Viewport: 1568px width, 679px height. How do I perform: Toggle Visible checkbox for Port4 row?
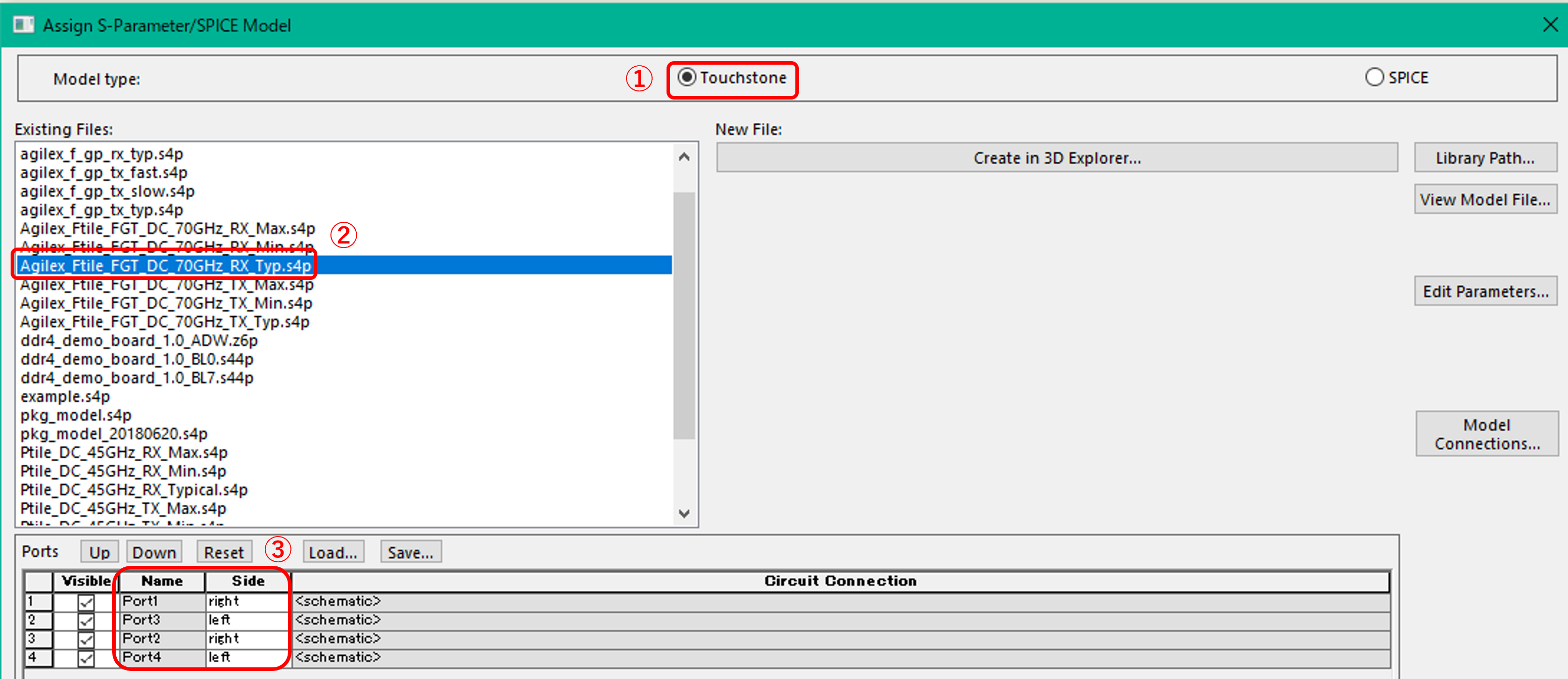click(86, 658)
